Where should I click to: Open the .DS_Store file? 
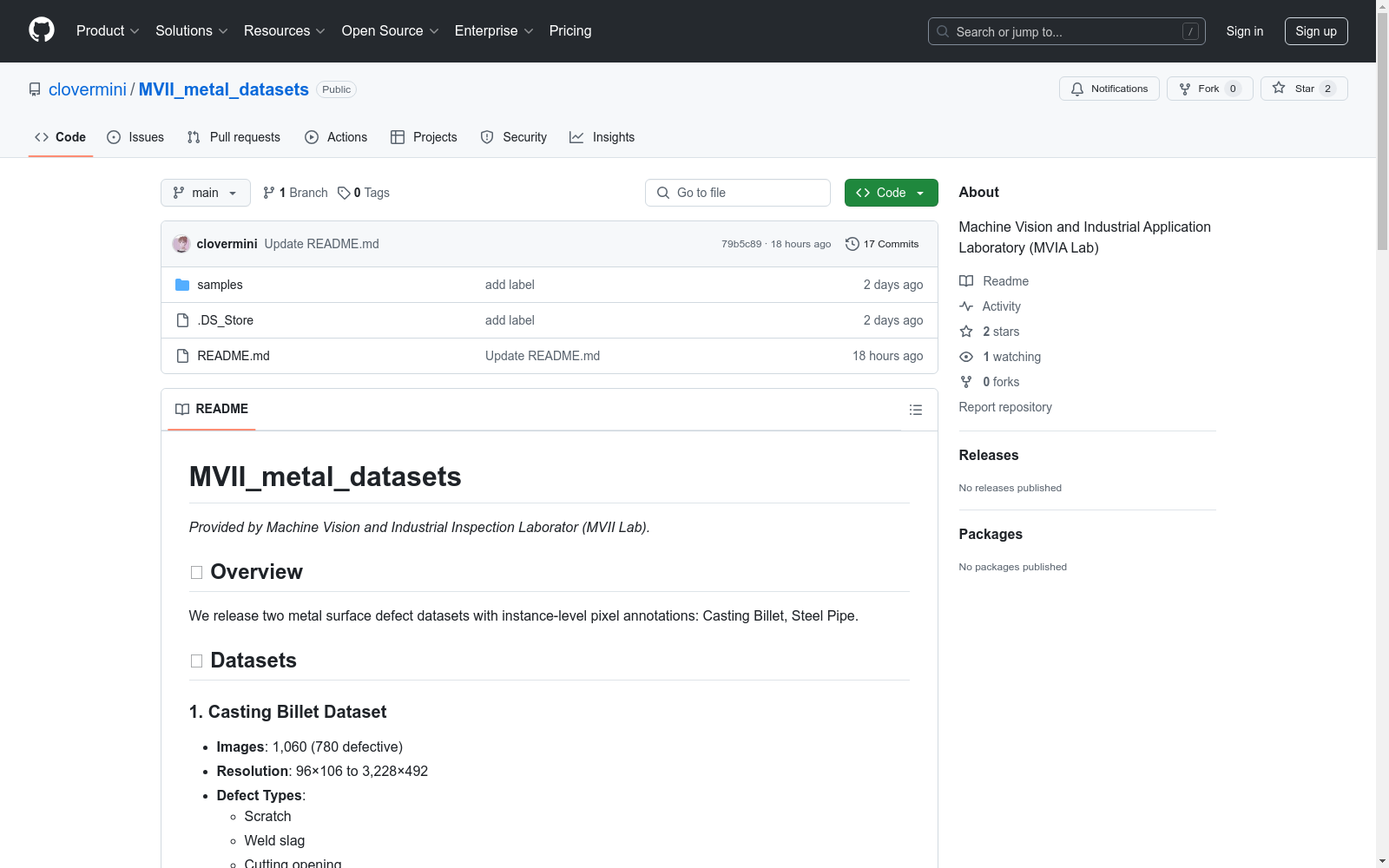tap(225, 320)
